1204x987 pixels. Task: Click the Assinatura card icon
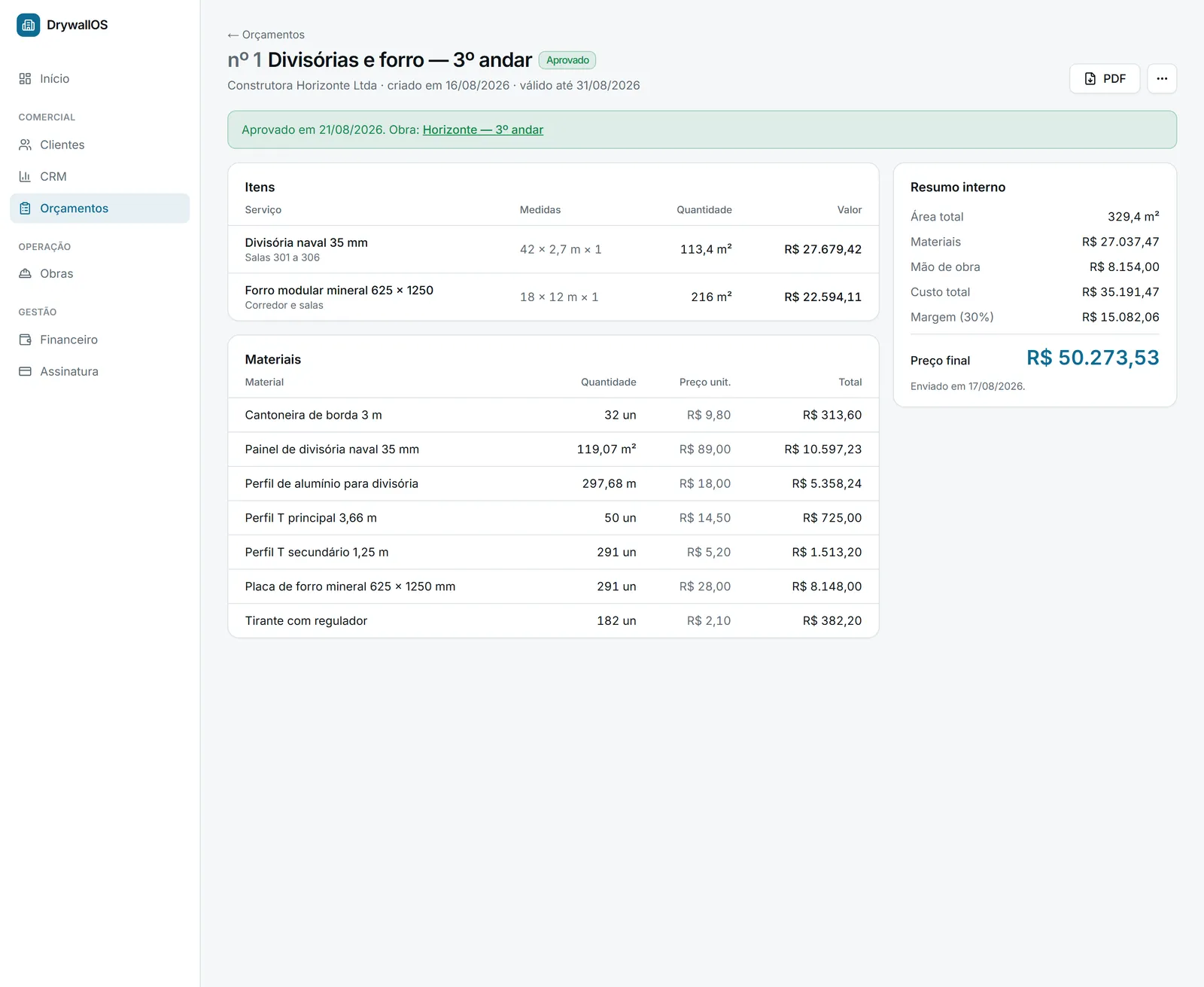pos(25,371)
